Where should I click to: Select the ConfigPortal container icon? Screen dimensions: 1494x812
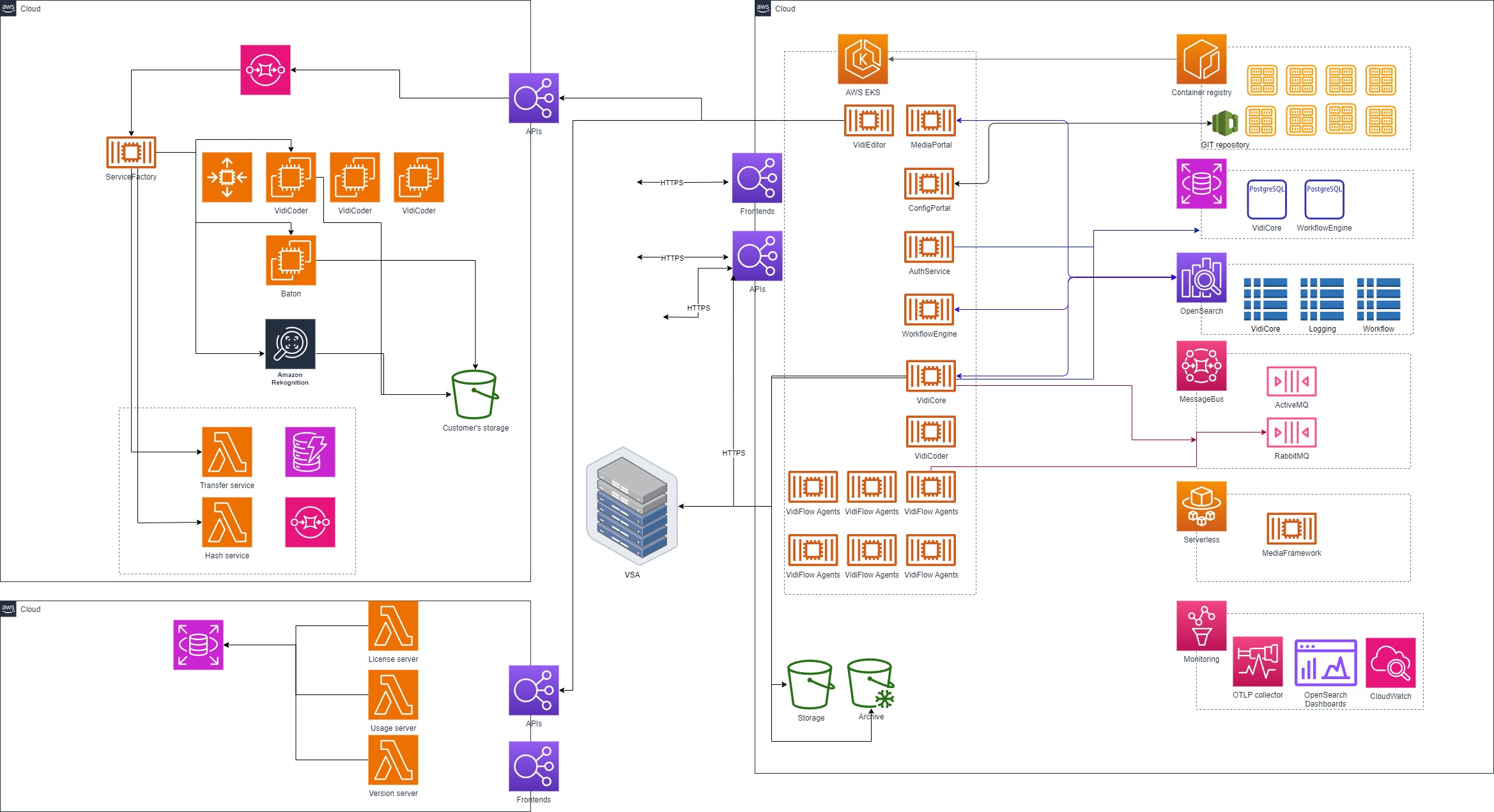(x=929, y=183)
